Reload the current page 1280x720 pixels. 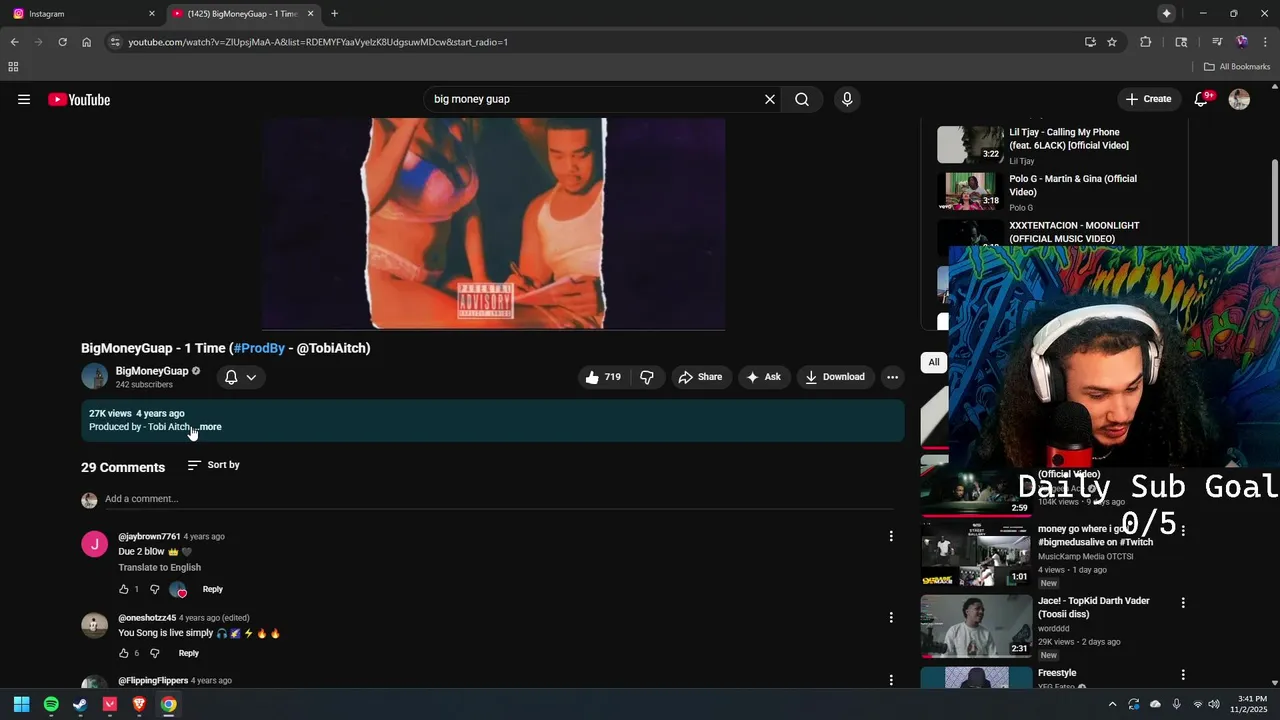coord(62,42)
